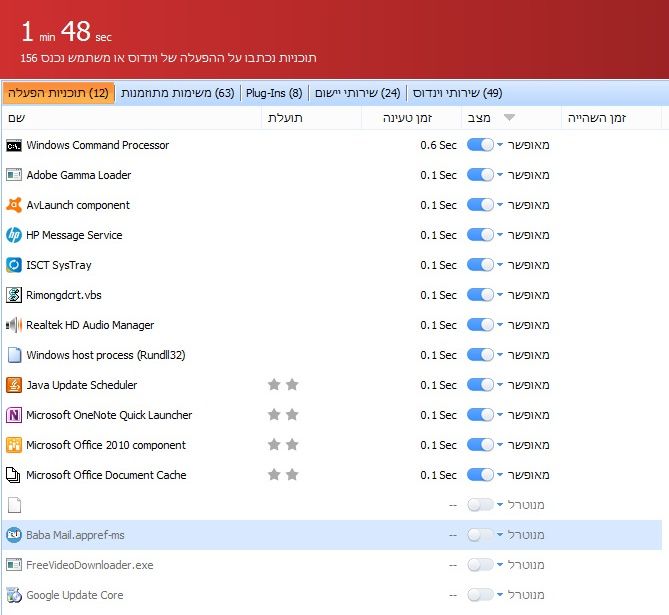This screenshot has width=669, height=615.
Task: Turn off AvLaunch component toggle
Action: [x=480, y=205]
